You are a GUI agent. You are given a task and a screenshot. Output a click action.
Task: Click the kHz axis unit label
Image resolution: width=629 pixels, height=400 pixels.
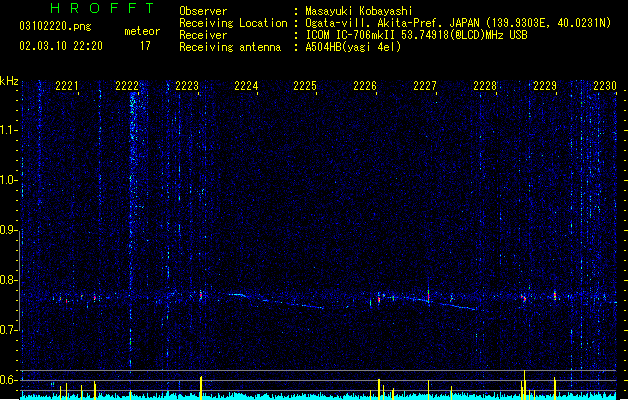[9, 81]
